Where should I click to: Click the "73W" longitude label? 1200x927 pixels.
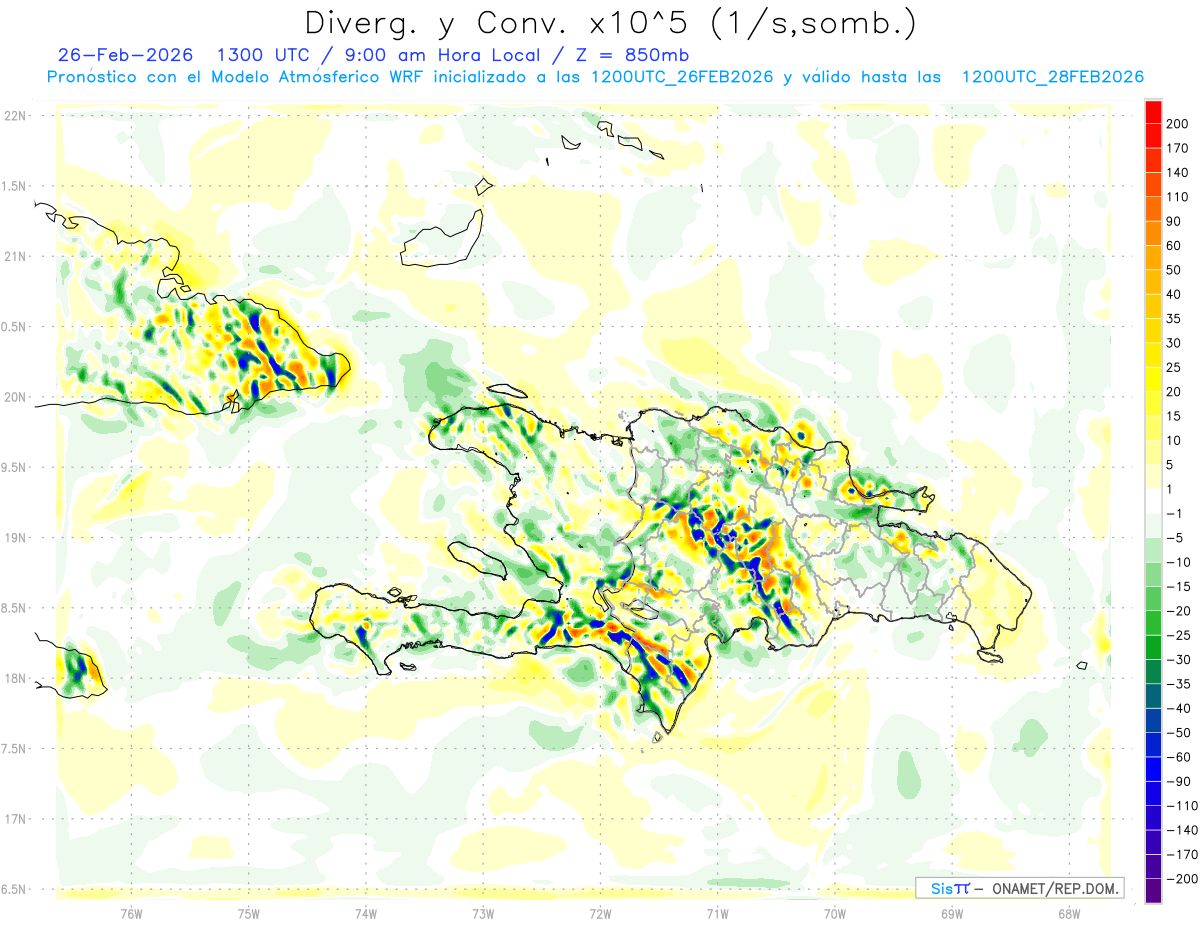(x=482, y=913)
